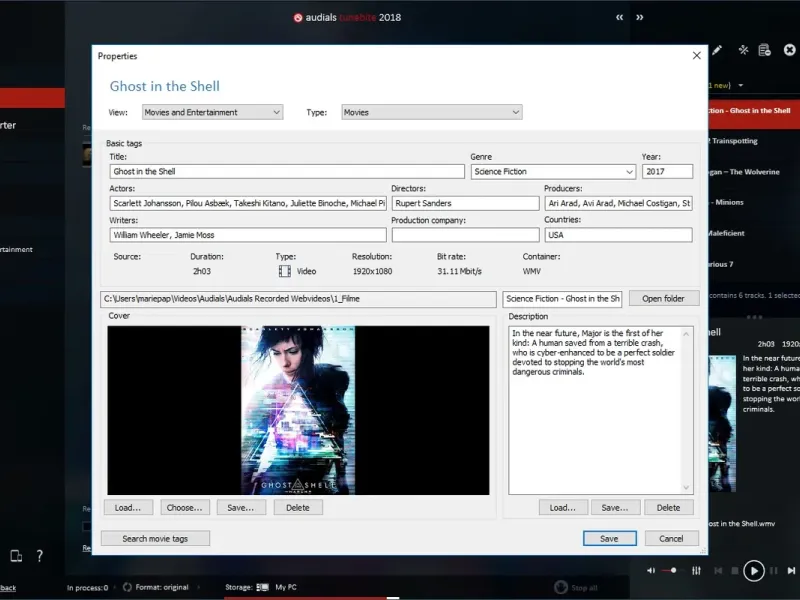
Task: Click the Open folder button
Action: 663,299
